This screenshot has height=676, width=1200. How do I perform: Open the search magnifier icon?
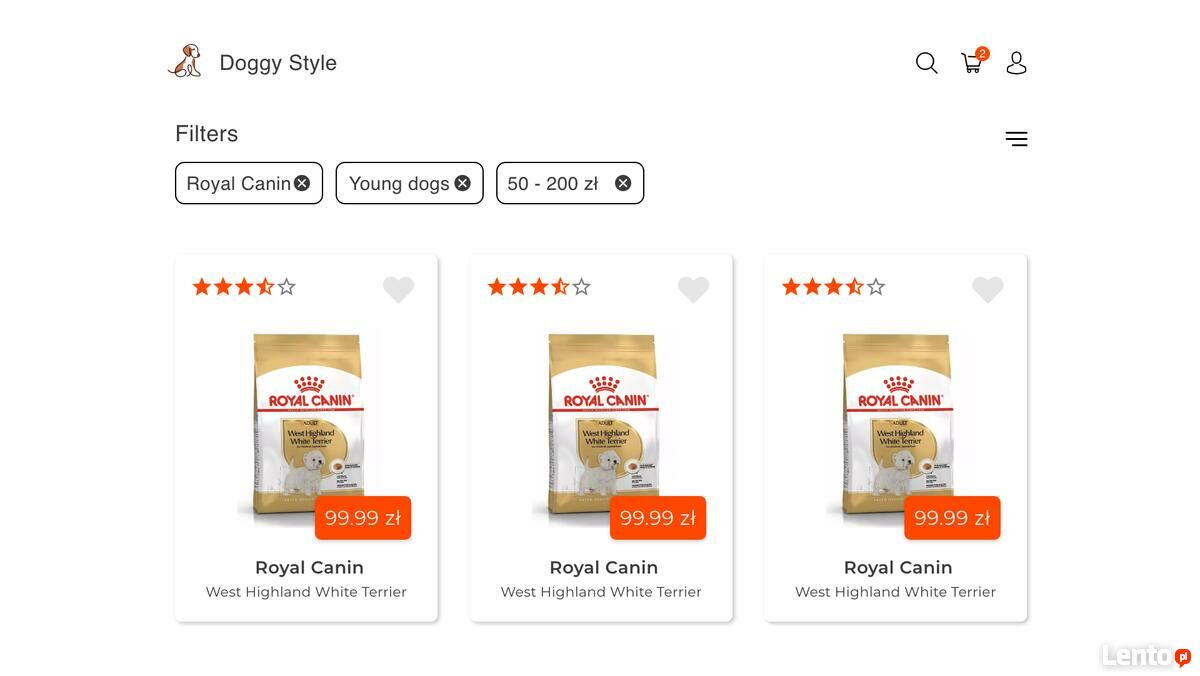926,63
